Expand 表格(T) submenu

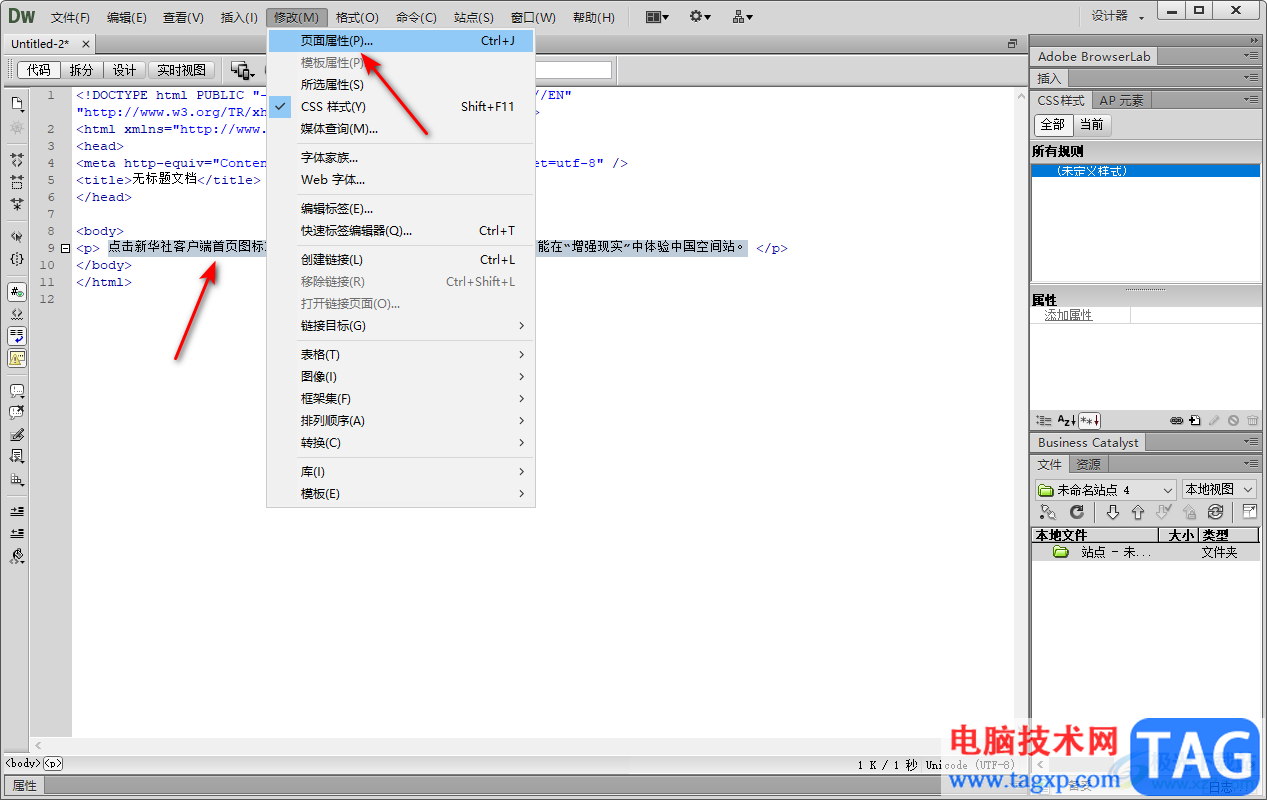[x=400, y=355]
